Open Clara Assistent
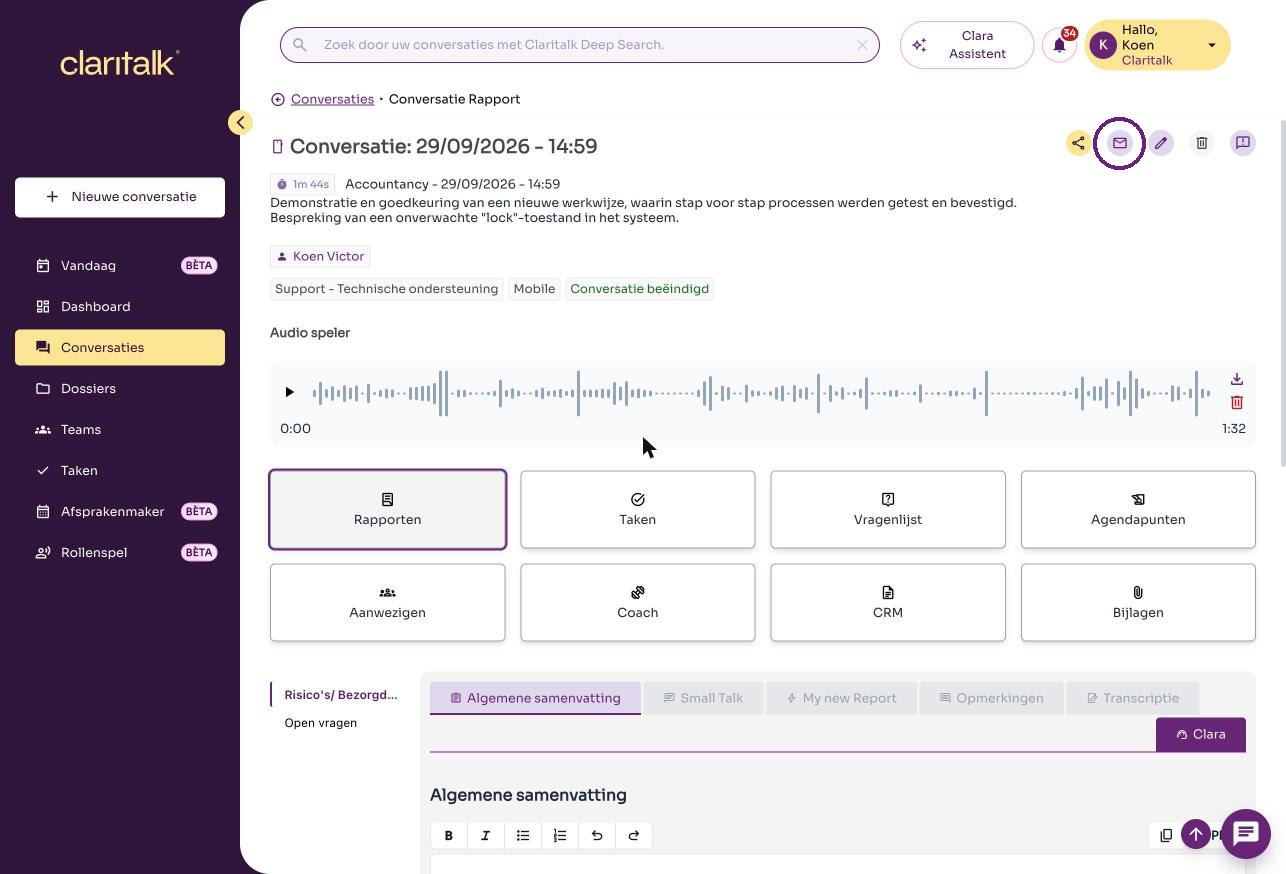The width and height of the screenshot is (1286, 874). click(967, 45)
